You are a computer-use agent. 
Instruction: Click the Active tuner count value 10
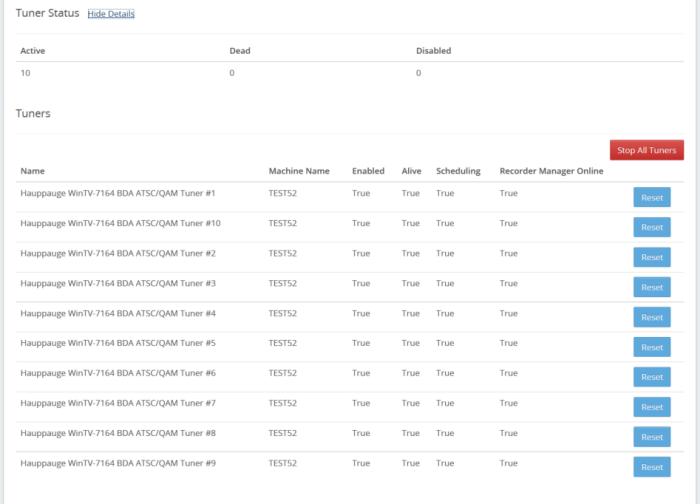pos(25,73)
